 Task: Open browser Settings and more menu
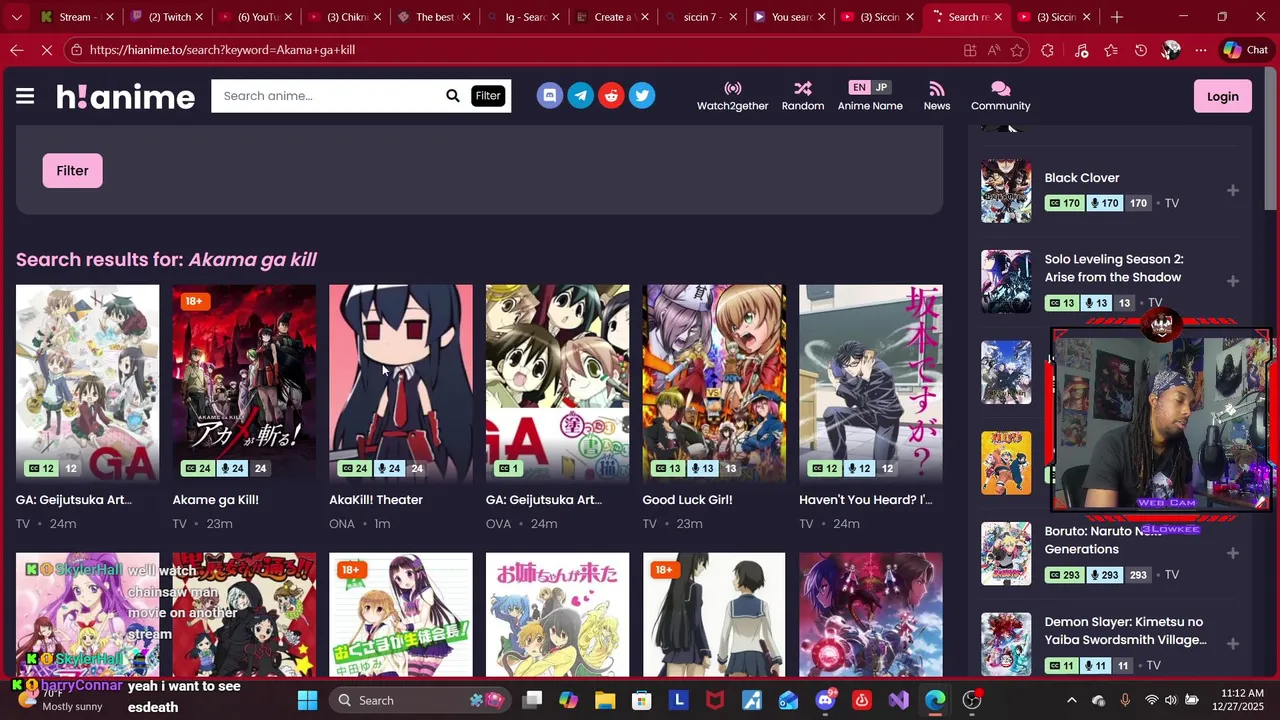1201,50
